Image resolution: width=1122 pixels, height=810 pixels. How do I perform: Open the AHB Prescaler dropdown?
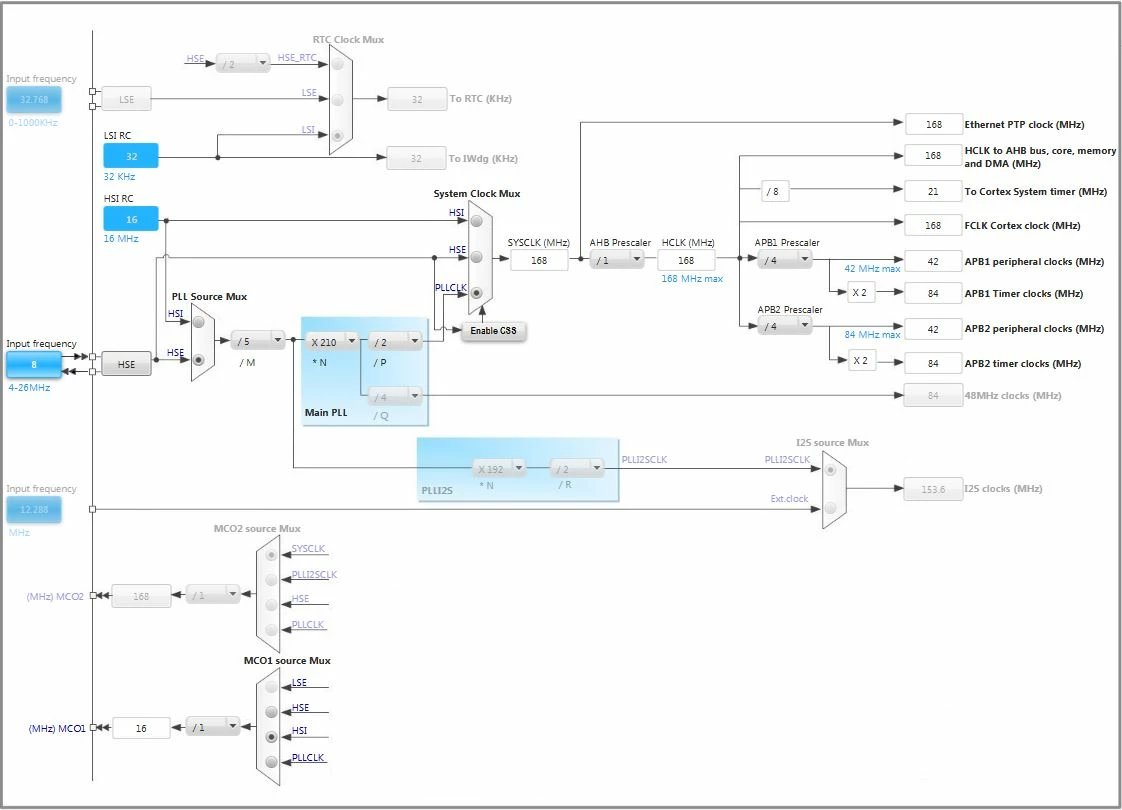click(617, 260)
